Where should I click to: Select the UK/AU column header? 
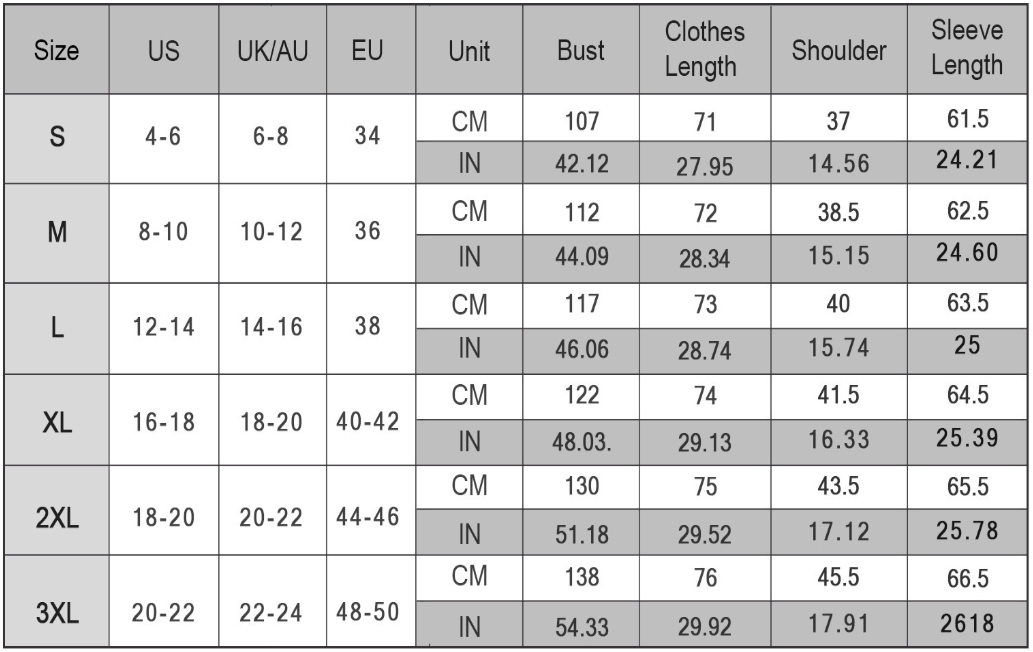tap(273, 50)
